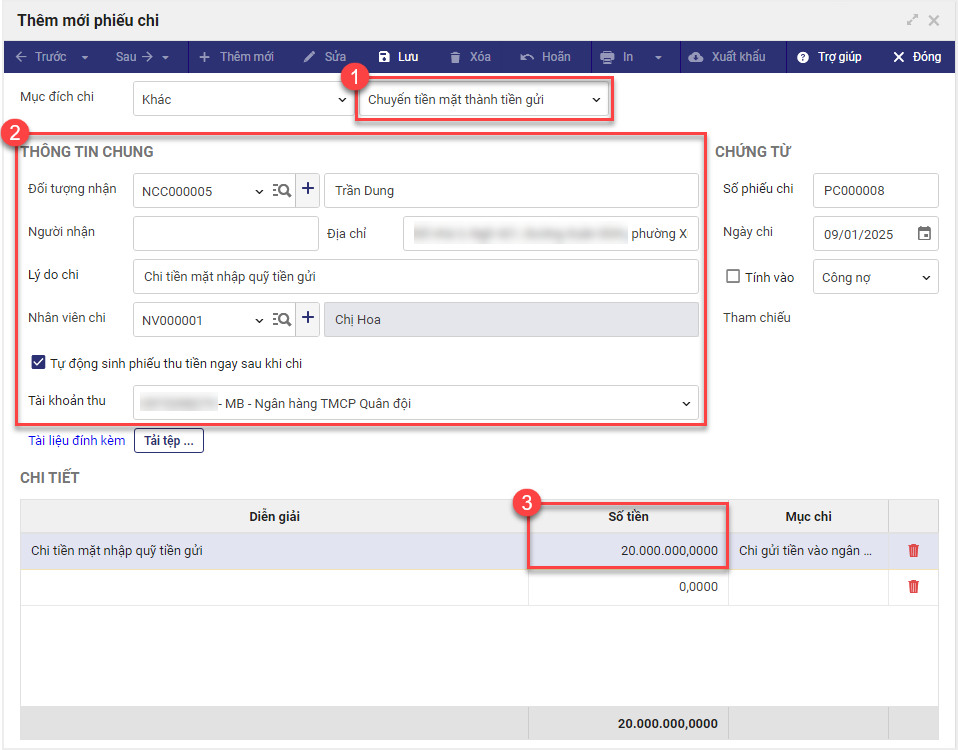The height and width of the screenshot is (750, 958).
Task: Open the Ngày chi calendar icon
Action: point(924,233)
